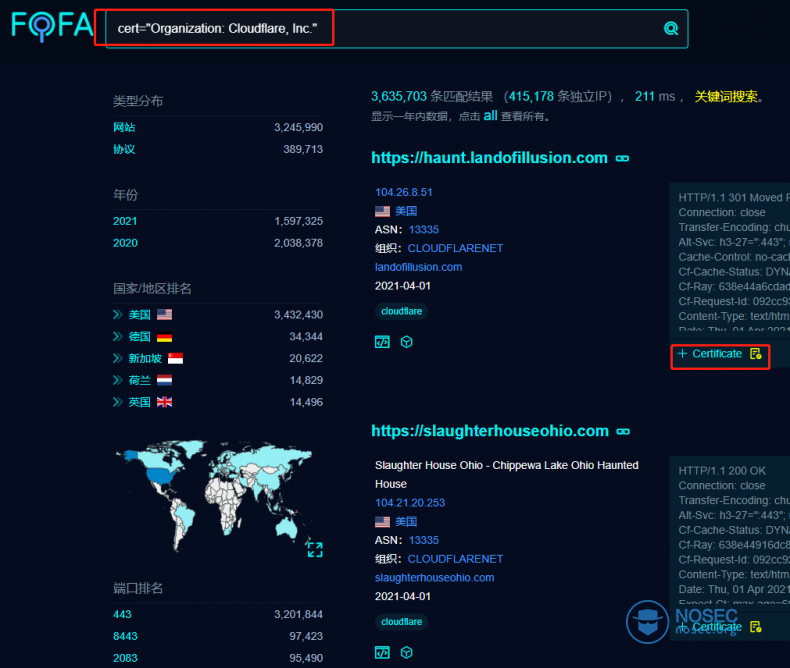Click 'all' to view all data
The image size is (790, 668).
click(x=490, y=116)
